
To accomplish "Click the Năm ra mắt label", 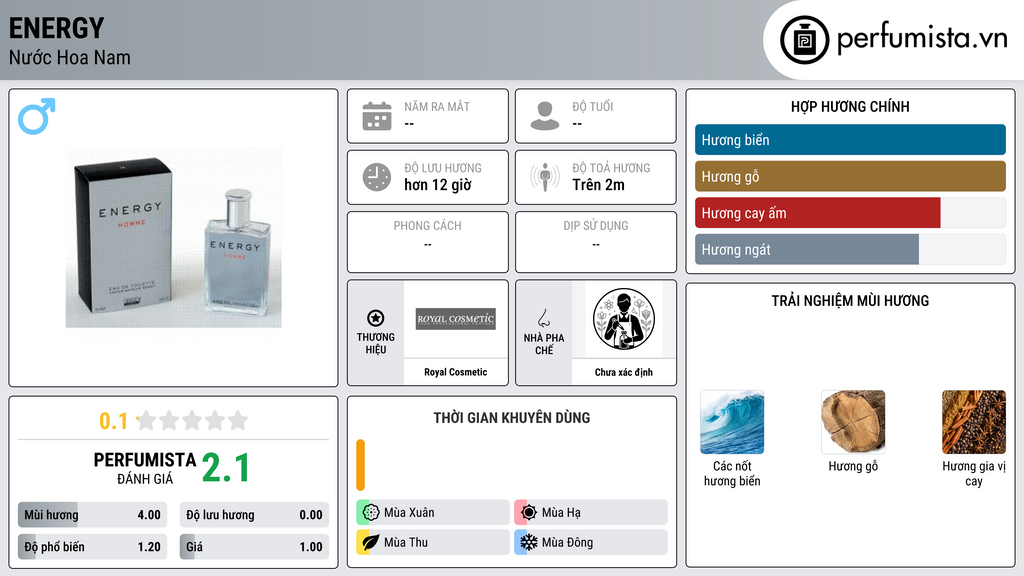I will [x=437, y=106].
